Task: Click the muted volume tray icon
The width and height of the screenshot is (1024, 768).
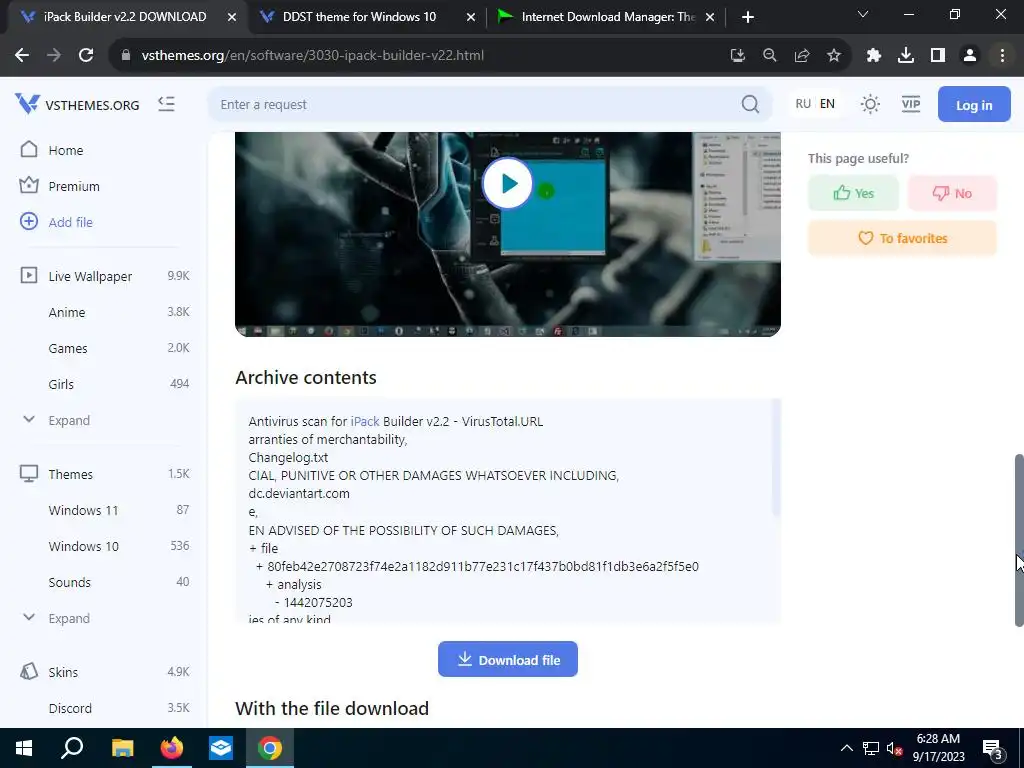Action: (894, 748)
